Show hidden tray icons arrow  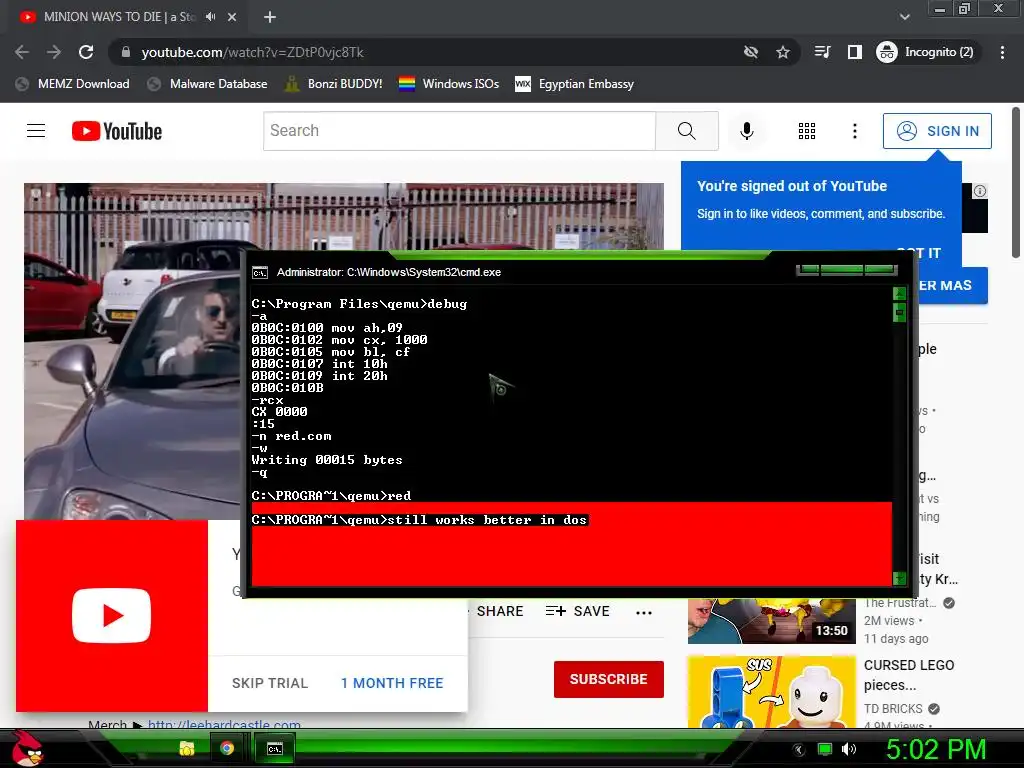pos(798,749)
